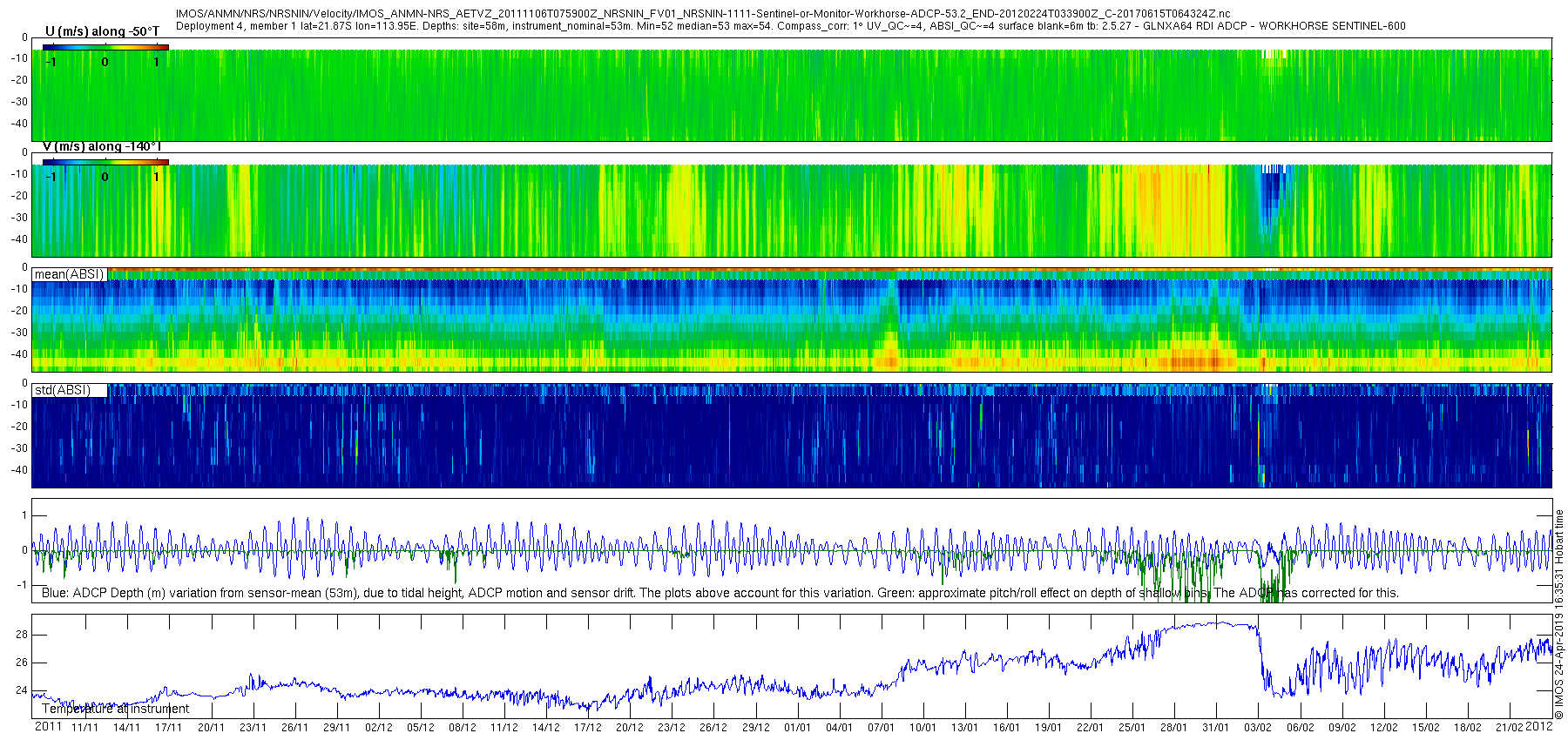Click the 31/01 date tick label
The image size is (1568, 740).
point(1215,728)
